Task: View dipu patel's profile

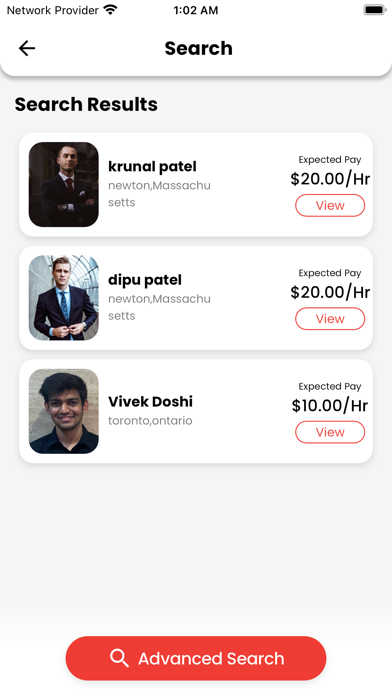Action: pyautogui.click(x=330, y=319)
